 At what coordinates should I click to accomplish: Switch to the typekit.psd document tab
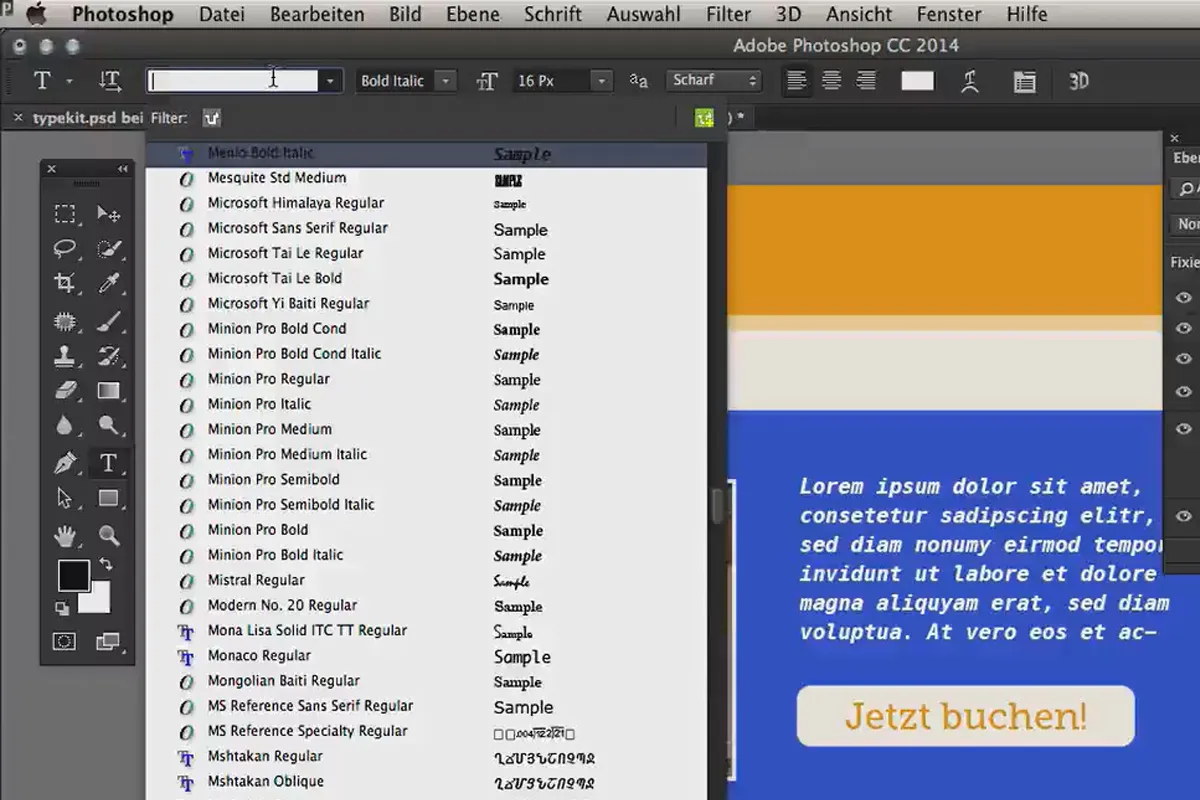pos(88,117)
